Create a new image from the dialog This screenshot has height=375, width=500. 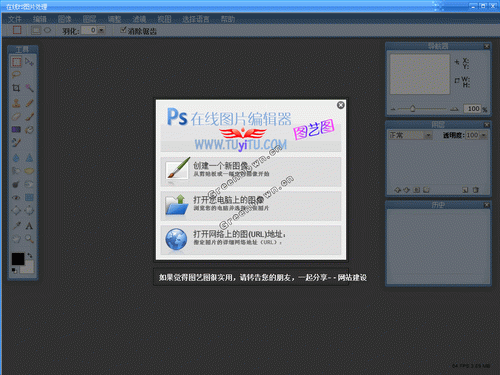coord(251,171)
